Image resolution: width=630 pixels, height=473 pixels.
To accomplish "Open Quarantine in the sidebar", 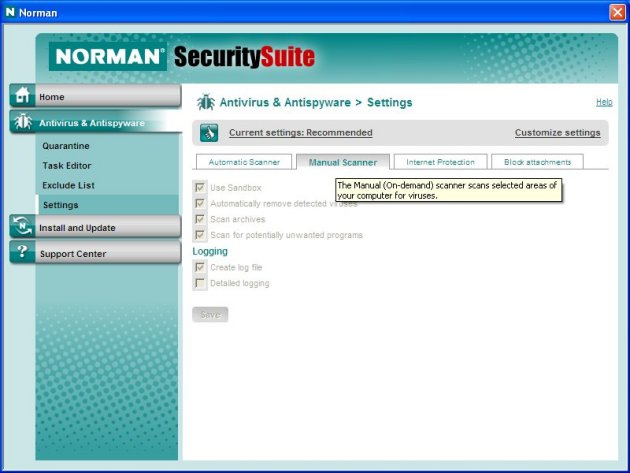I will pyautogui.click(x=66, y=146).
